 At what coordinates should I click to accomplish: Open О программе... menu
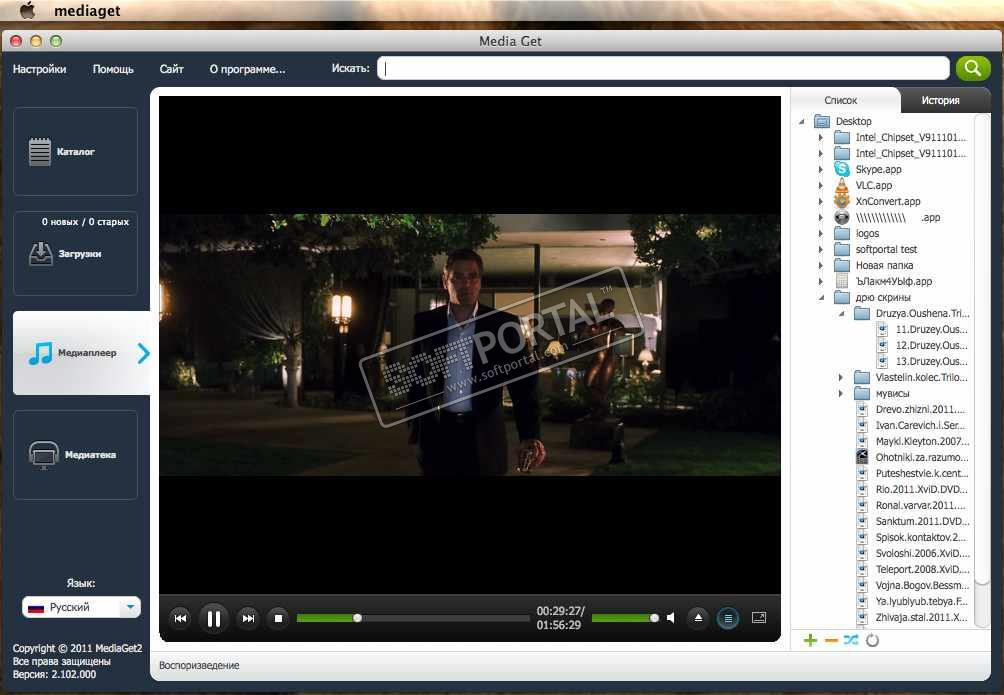248,69
